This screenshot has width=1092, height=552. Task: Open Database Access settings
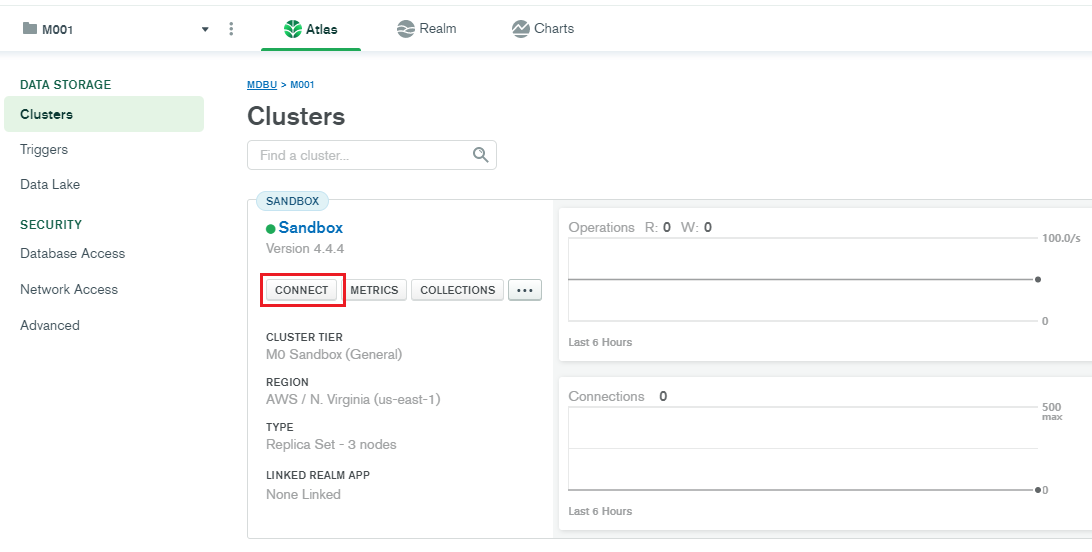tap(72, 253)
